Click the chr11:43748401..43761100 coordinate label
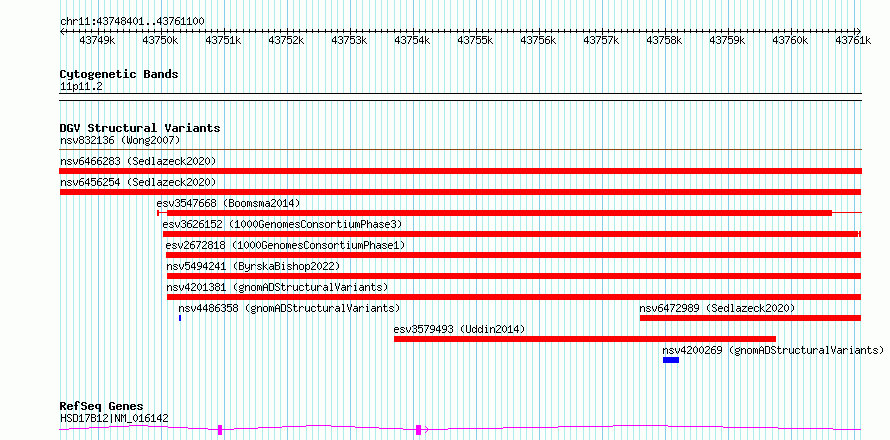This screenshot has width=890, height=440. (132, 21)
